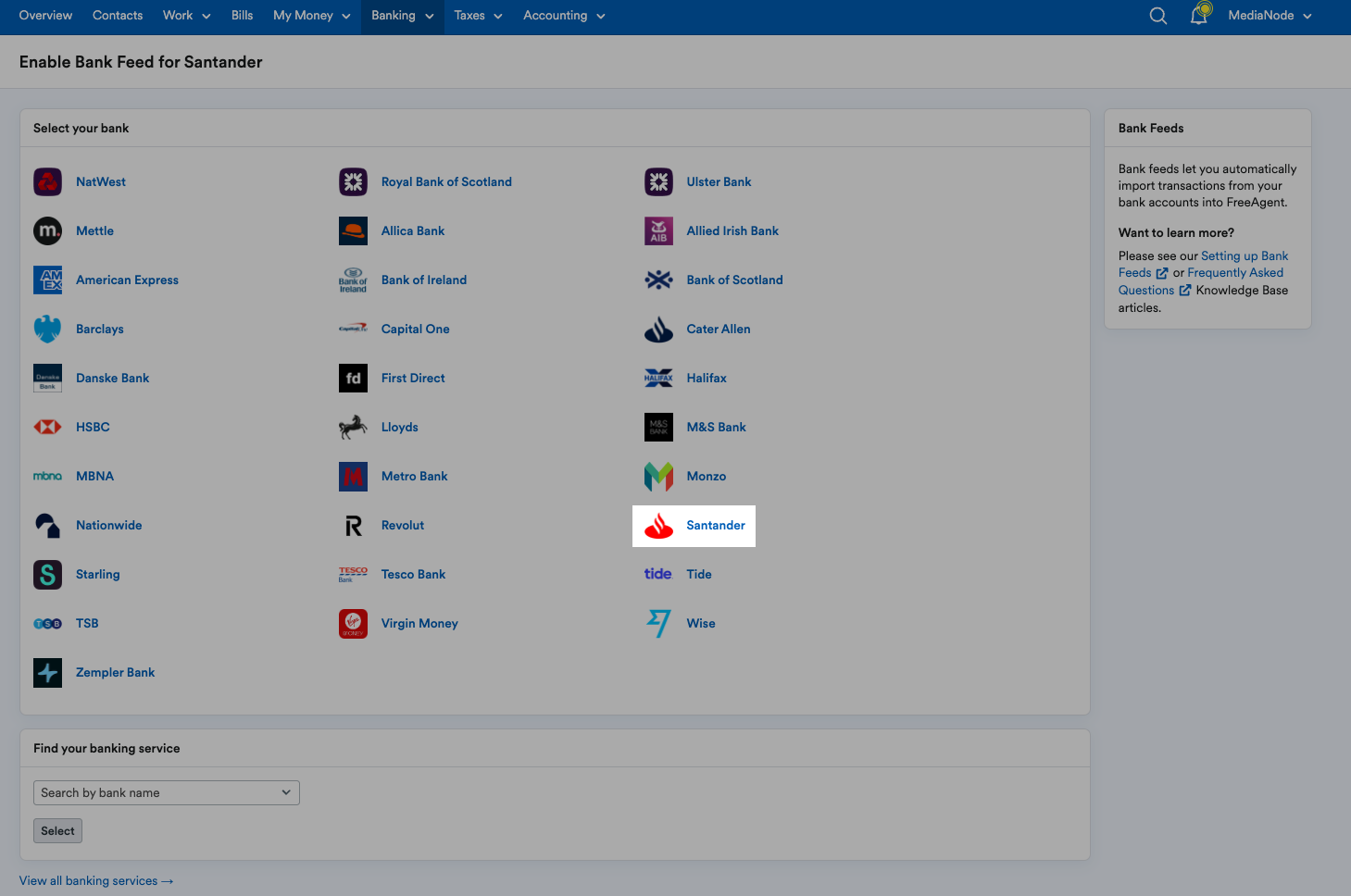This screenshot has width=1351, height=896.
Task: Choose the Monzo bank link
Action: click(707, 477)
